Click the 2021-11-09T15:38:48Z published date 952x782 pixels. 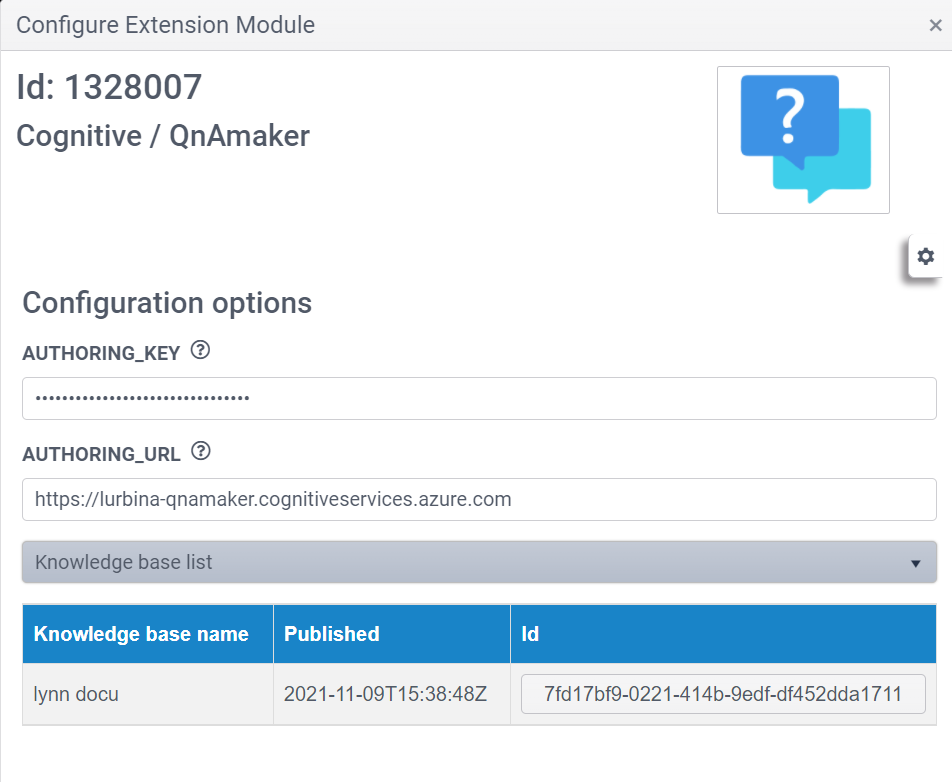385,694
